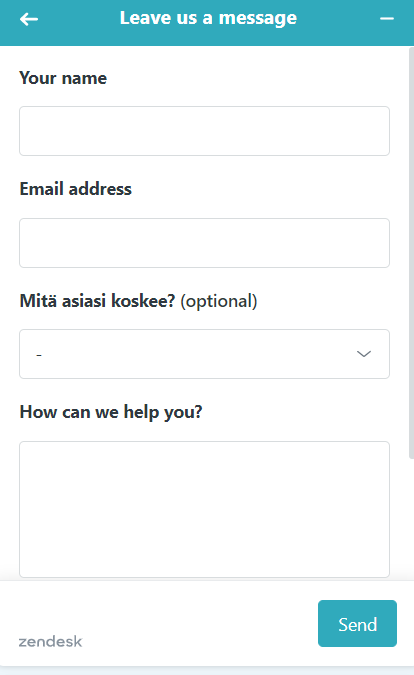Open the zendesk logo link
This screenshot has height=675, width=414.
click(50, 641)
